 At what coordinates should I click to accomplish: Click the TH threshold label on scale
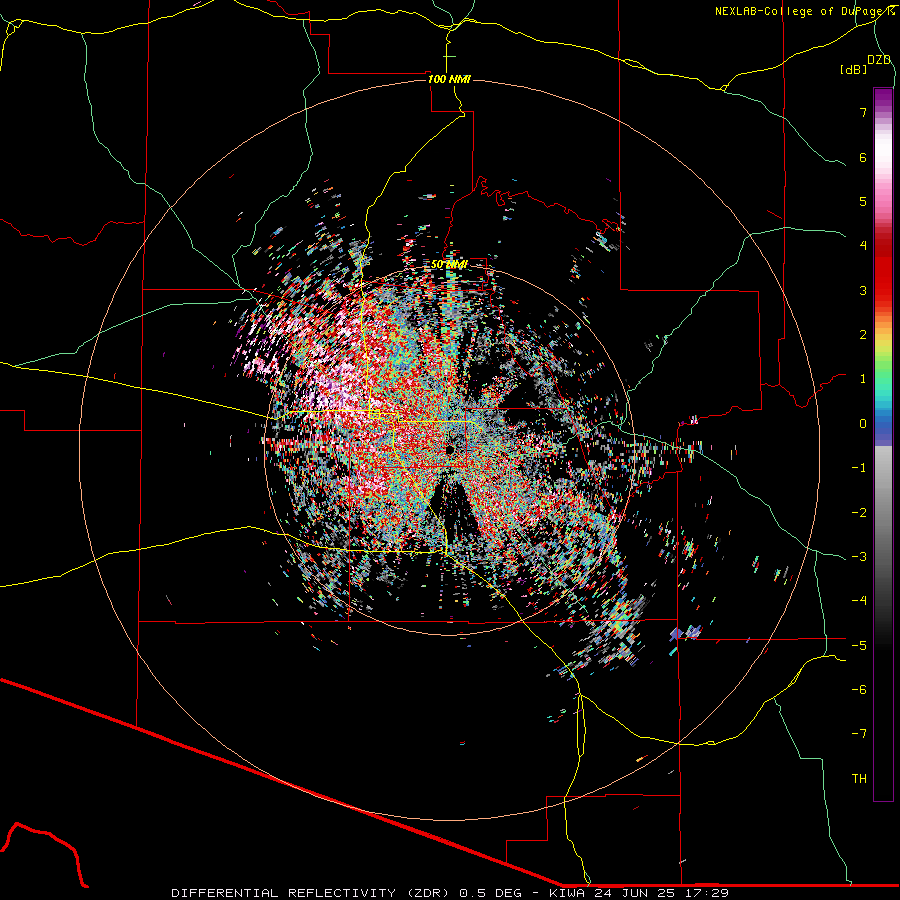pyautogui.click(x=859, y=779)
